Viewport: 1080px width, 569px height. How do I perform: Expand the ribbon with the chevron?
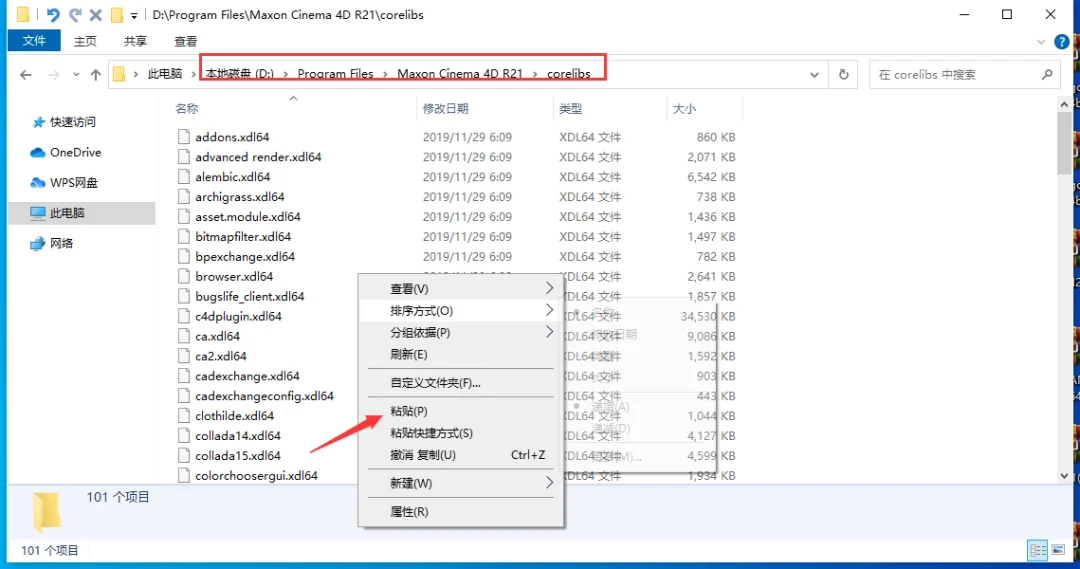pos(1040,42)
